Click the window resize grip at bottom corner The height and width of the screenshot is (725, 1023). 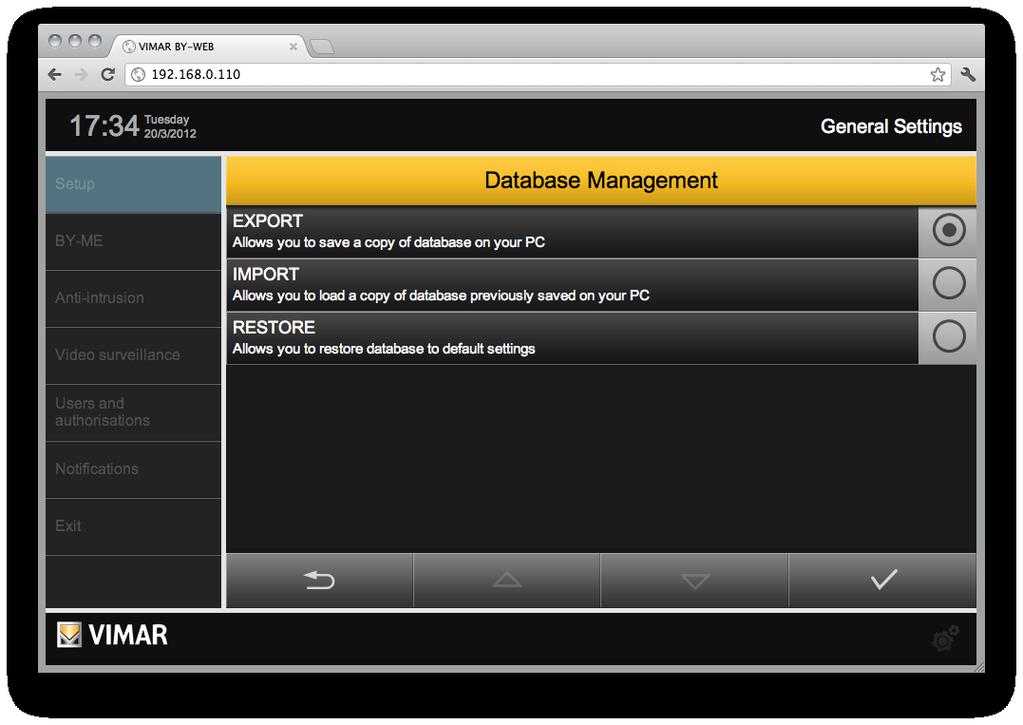click(x=979, y=666)
